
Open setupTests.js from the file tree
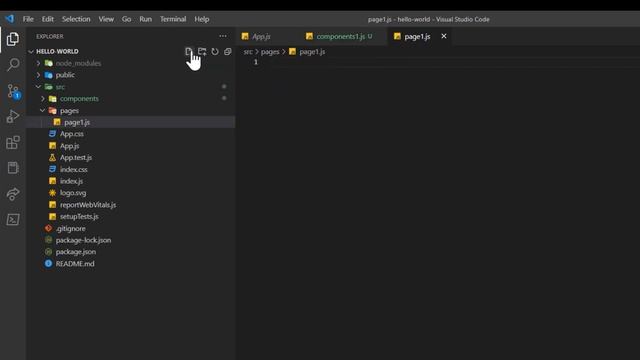pos(79,216)
